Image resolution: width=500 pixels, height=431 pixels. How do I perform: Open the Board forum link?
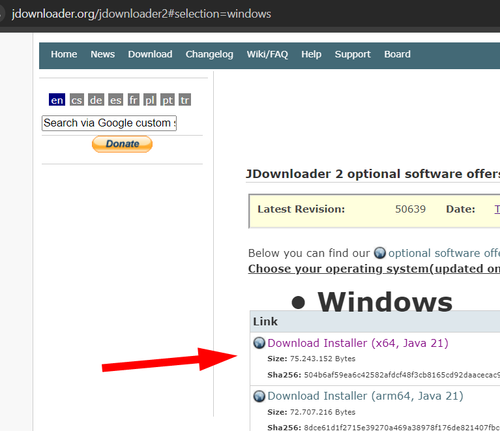(x=397, y=54)
